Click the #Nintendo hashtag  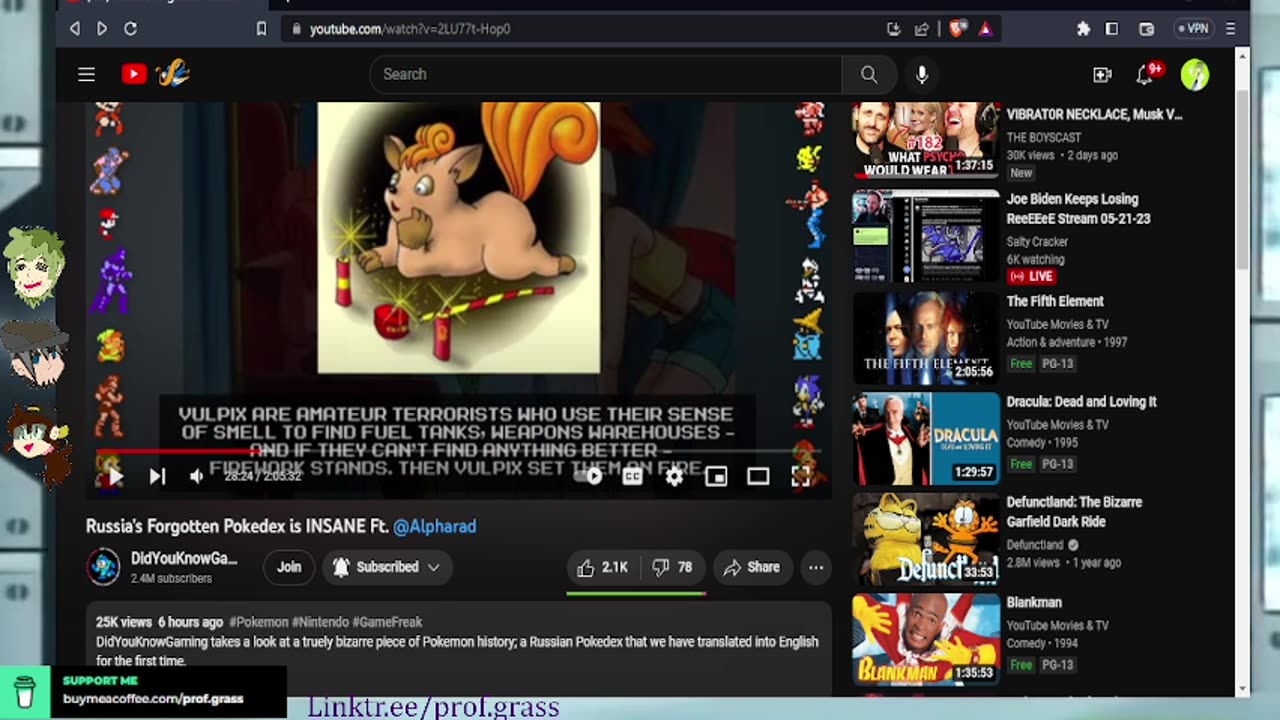pos(319,622)
